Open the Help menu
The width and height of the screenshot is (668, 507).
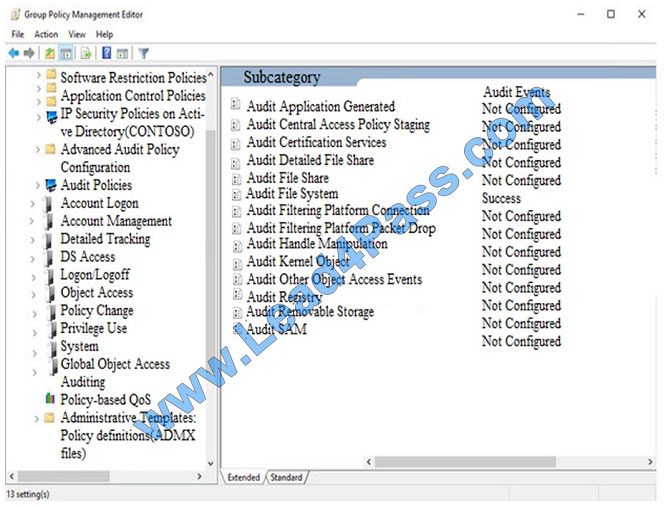[104, 34]
